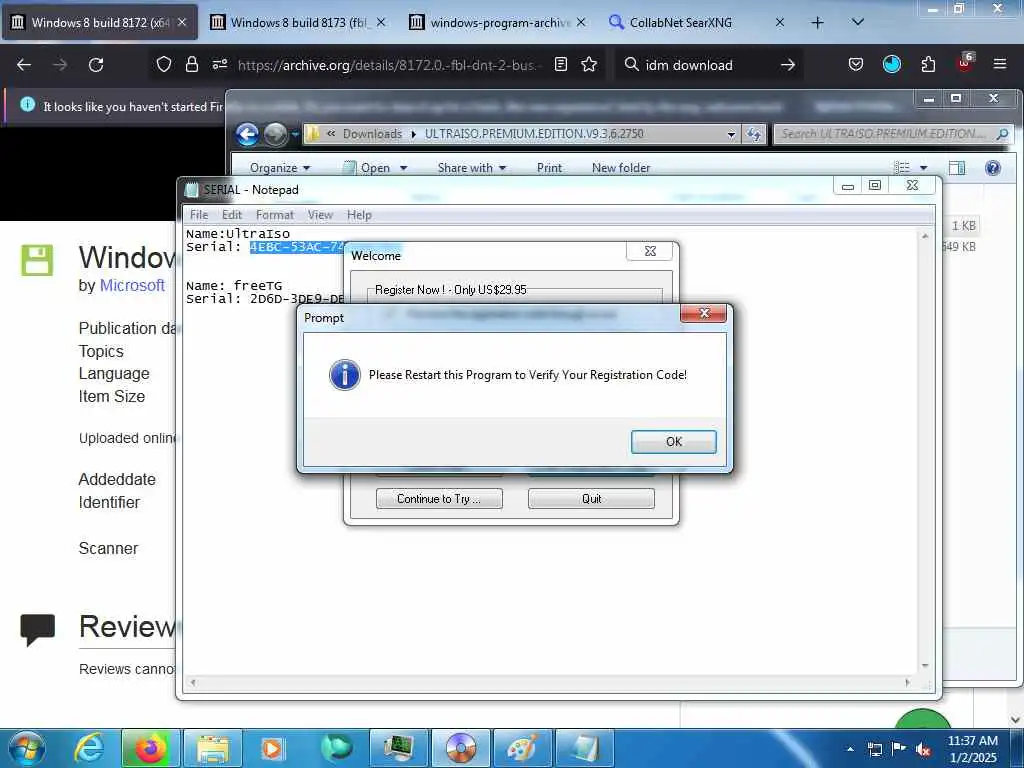The height and width of the screenshot is (768, 1024).
Task: Click Open in Explorer toolbar
Action: point(368,168)
